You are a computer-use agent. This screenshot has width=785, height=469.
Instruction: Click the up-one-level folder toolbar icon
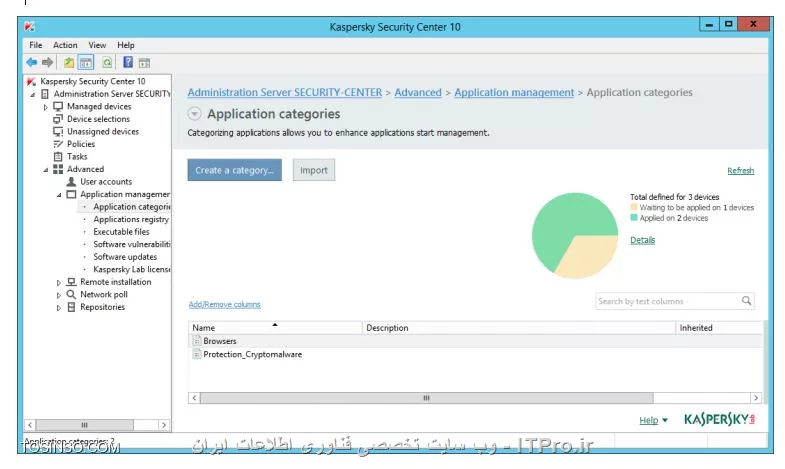[69, 63]
